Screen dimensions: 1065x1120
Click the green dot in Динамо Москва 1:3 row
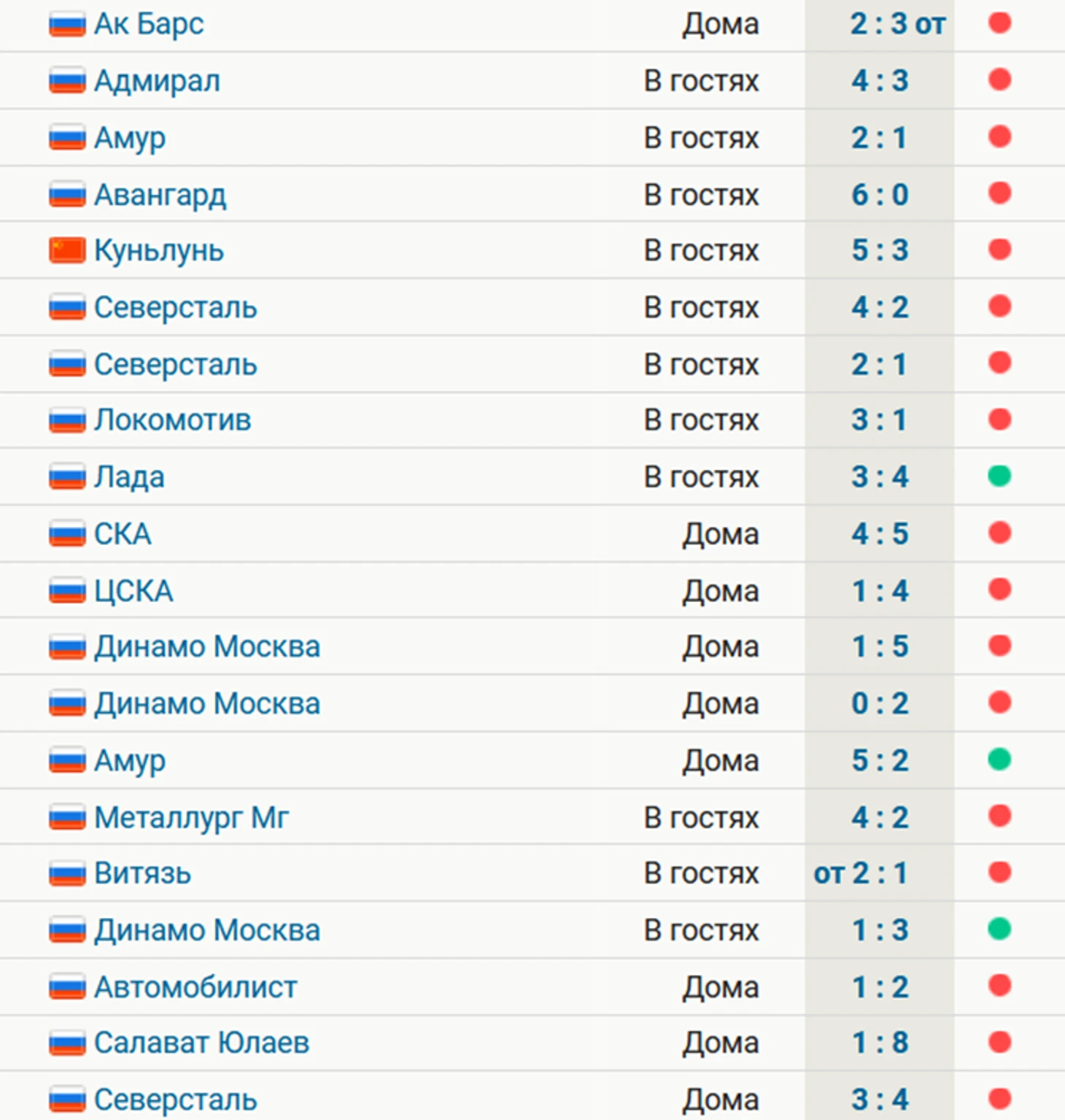pos(999,929)
